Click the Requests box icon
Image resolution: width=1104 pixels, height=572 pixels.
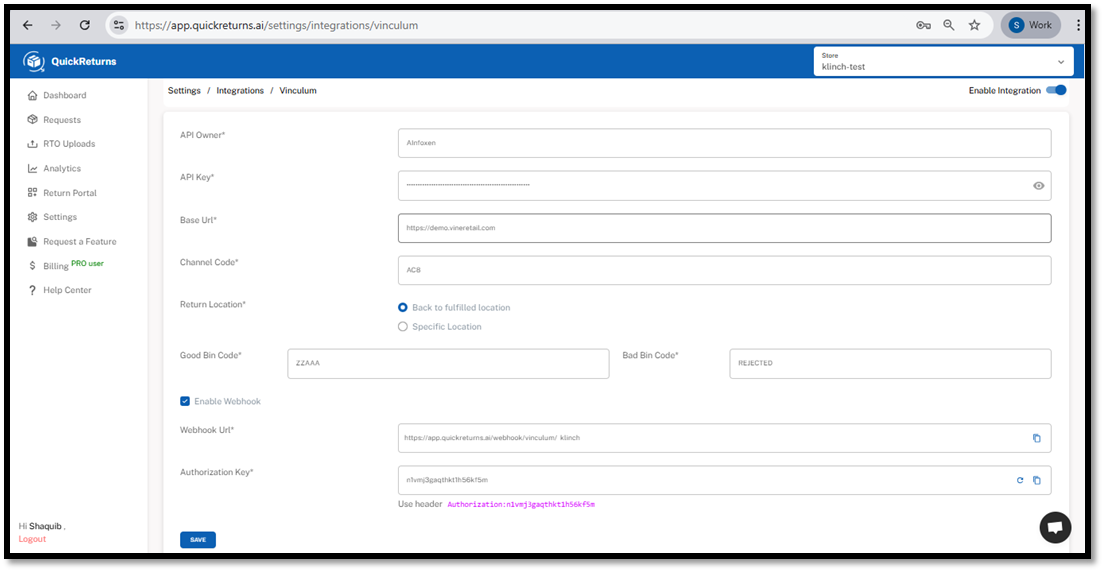click(x=32, y=120)
